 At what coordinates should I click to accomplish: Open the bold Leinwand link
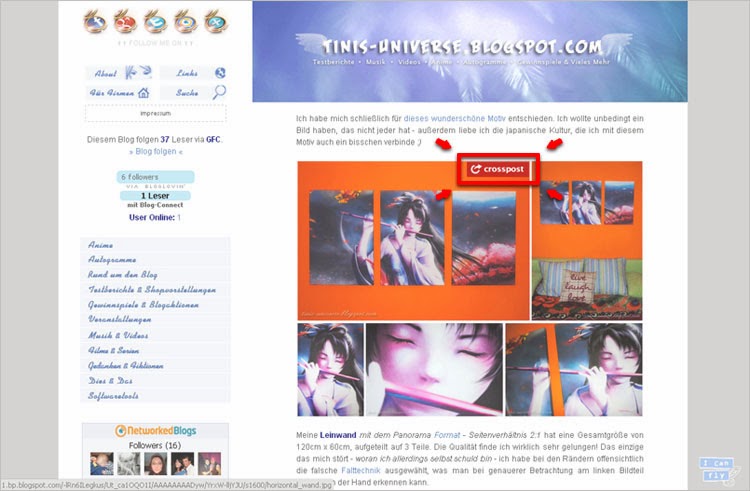(338, 435)
